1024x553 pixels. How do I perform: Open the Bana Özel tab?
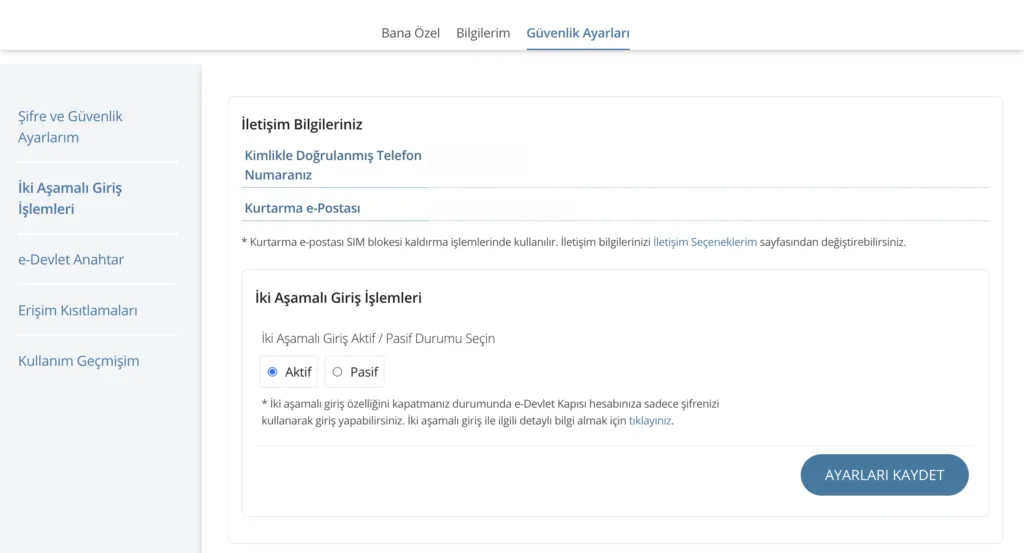pos(410,33)
